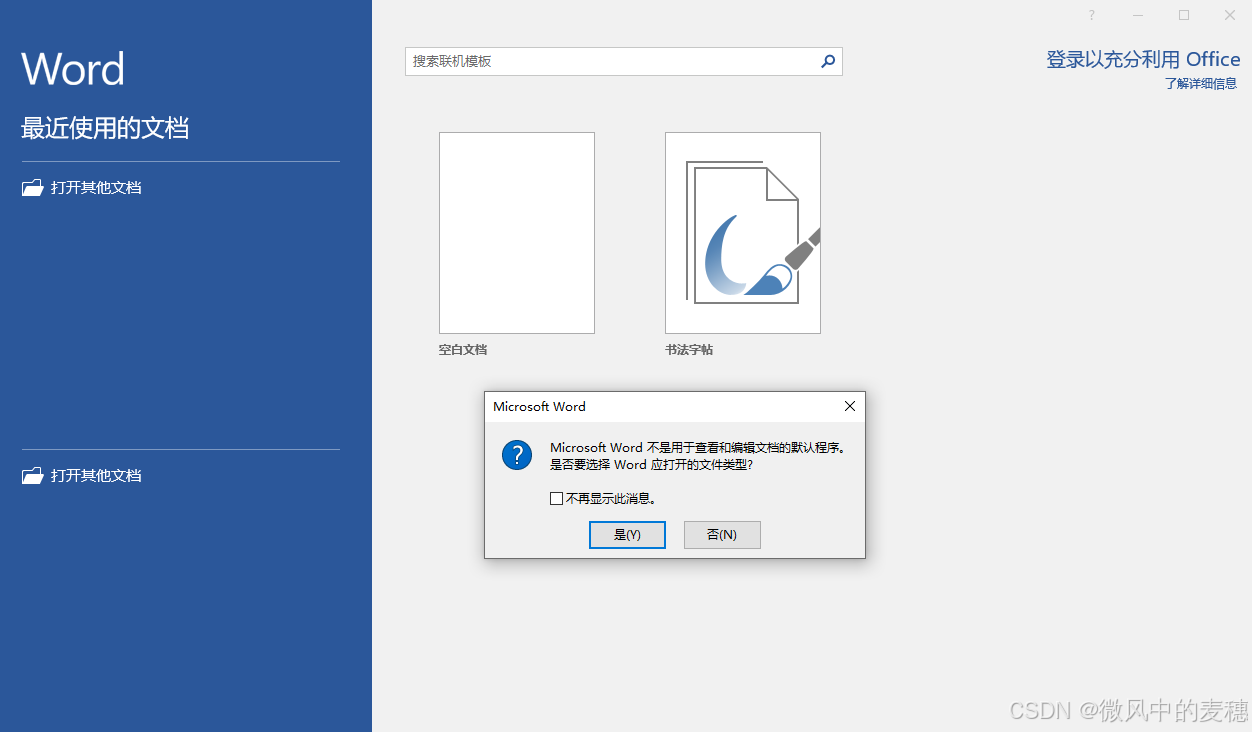Open the 了解详细信息 link
The image size is (1252, 732).
(x=1201, y=84)
